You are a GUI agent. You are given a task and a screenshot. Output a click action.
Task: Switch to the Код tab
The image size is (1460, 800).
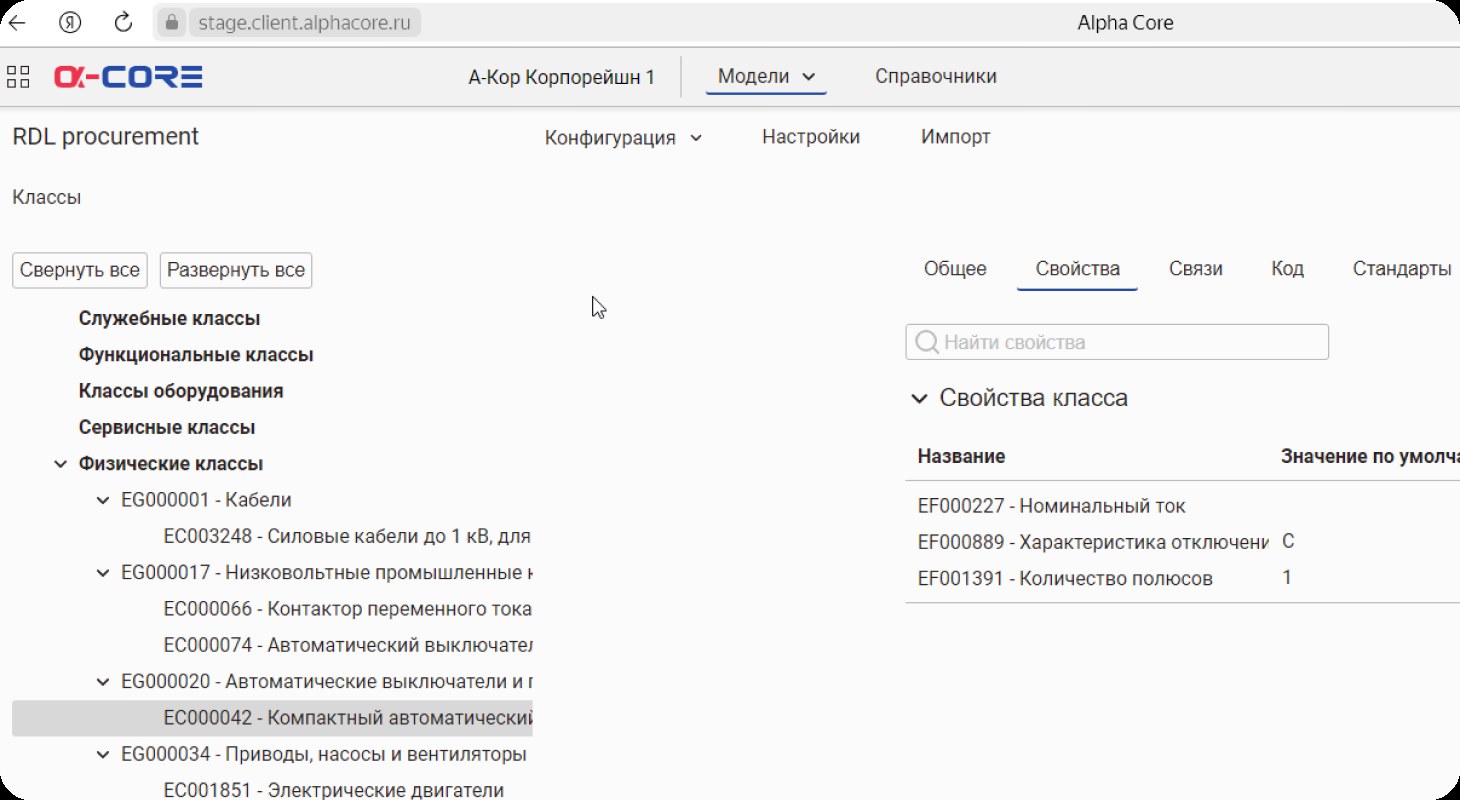coord(1287,269)
